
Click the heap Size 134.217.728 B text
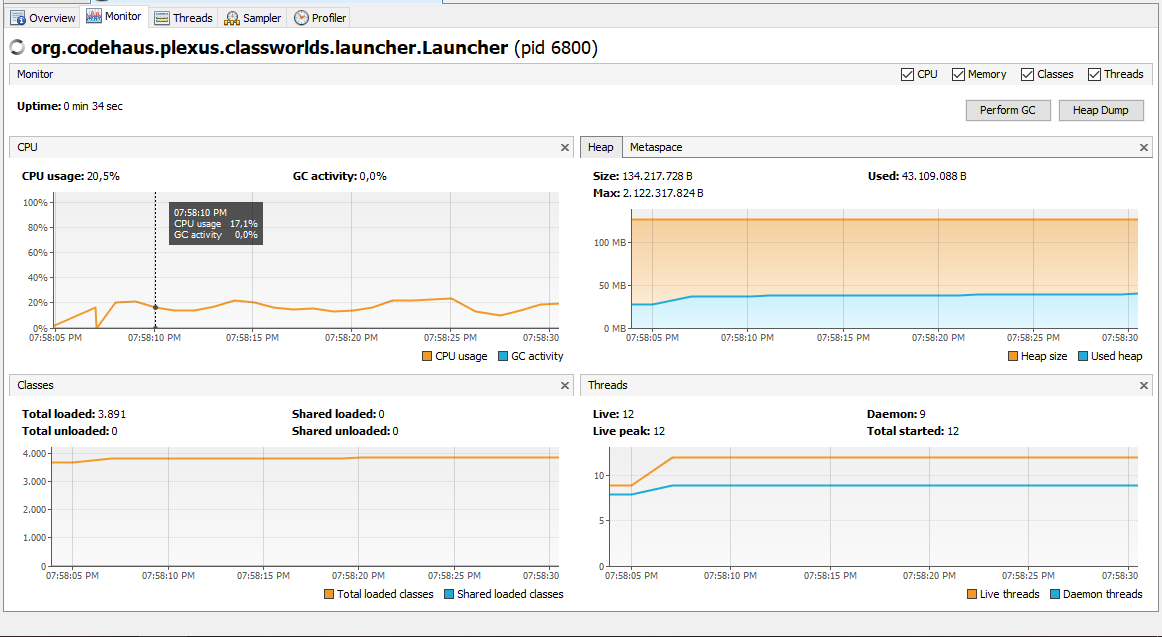coord(643,176)
